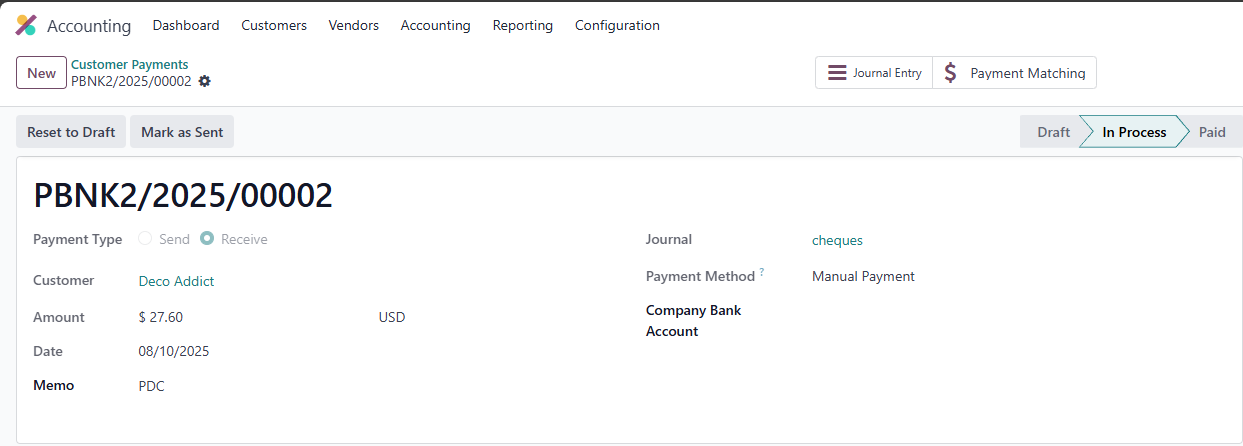Viewport: 1243px width, 446px height.
Task: Open the Customers menu
Action: 274,25
